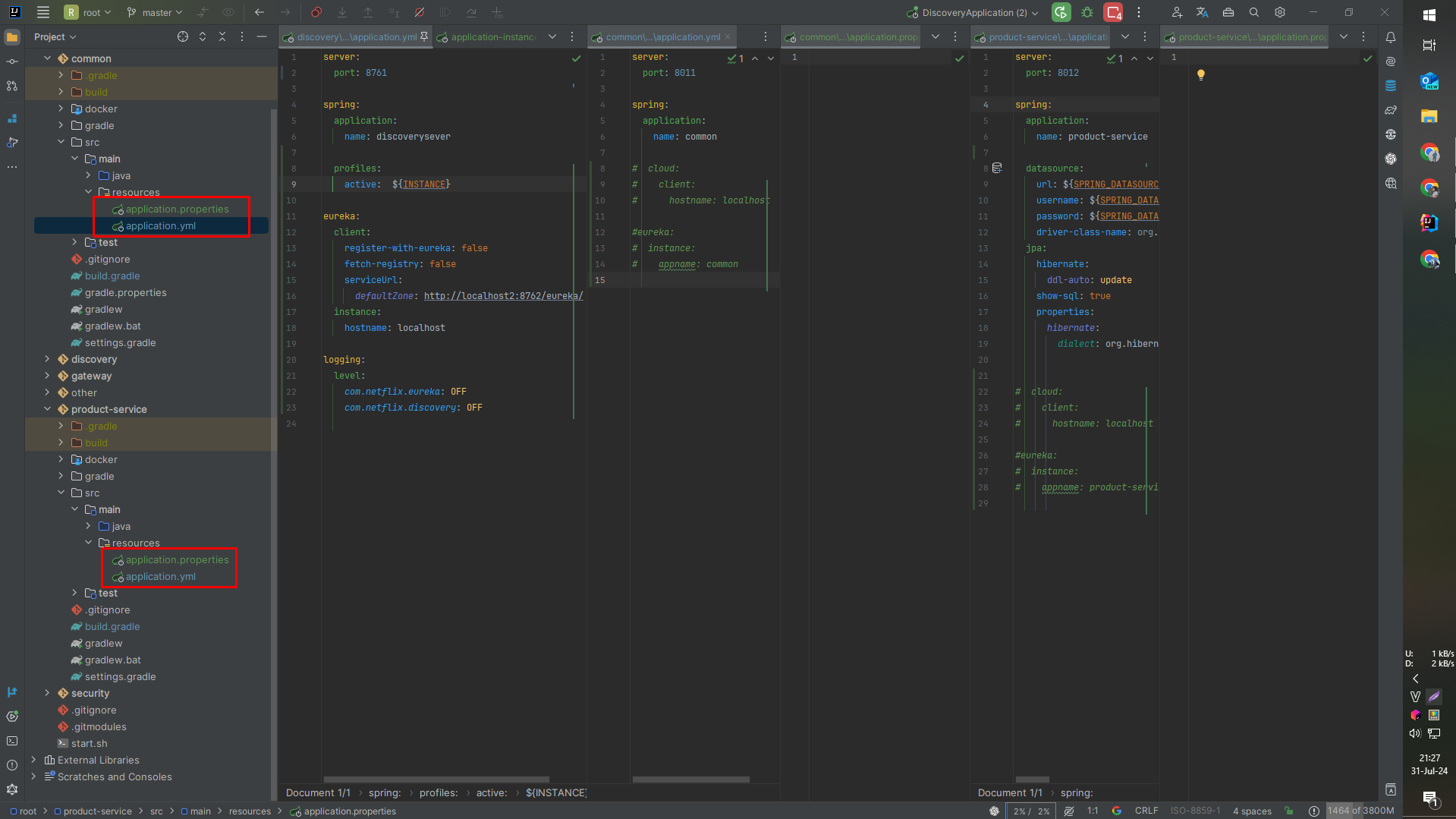This screenshot has width=1456, height=819.
Task: Open Search Everywhere magnifier icon
Action: pos(1254,12)
